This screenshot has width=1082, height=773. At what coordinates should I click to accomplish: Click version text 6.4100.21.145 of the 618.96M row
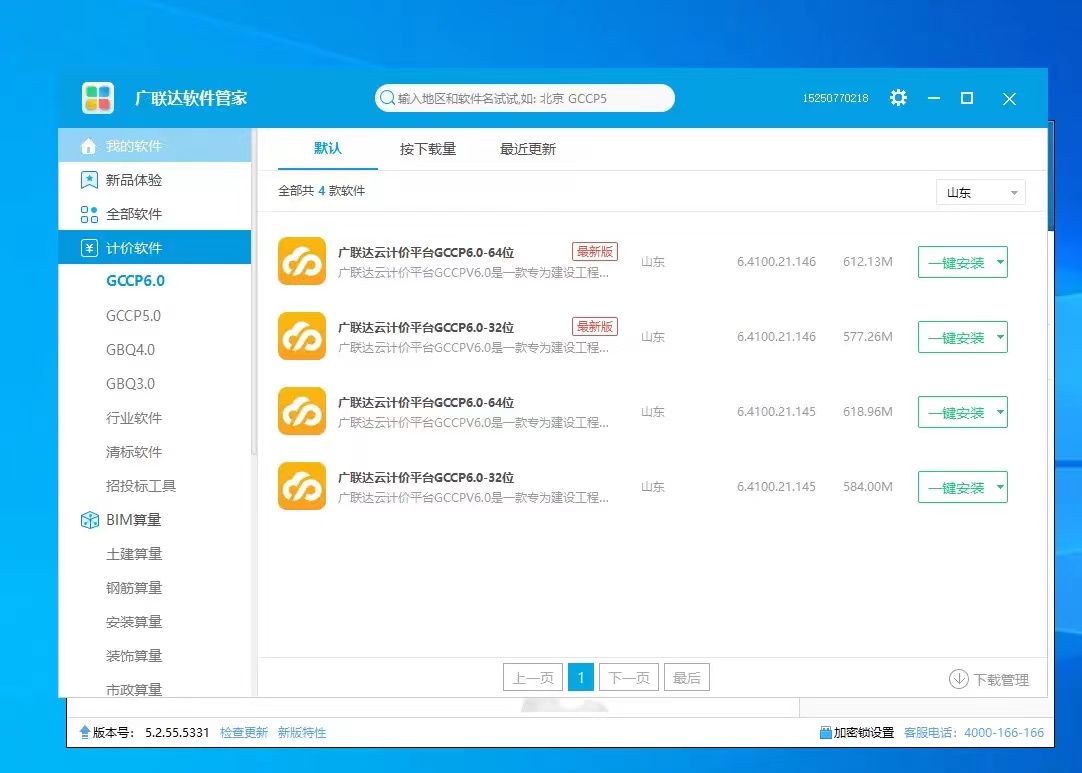(x=776, y=411)
